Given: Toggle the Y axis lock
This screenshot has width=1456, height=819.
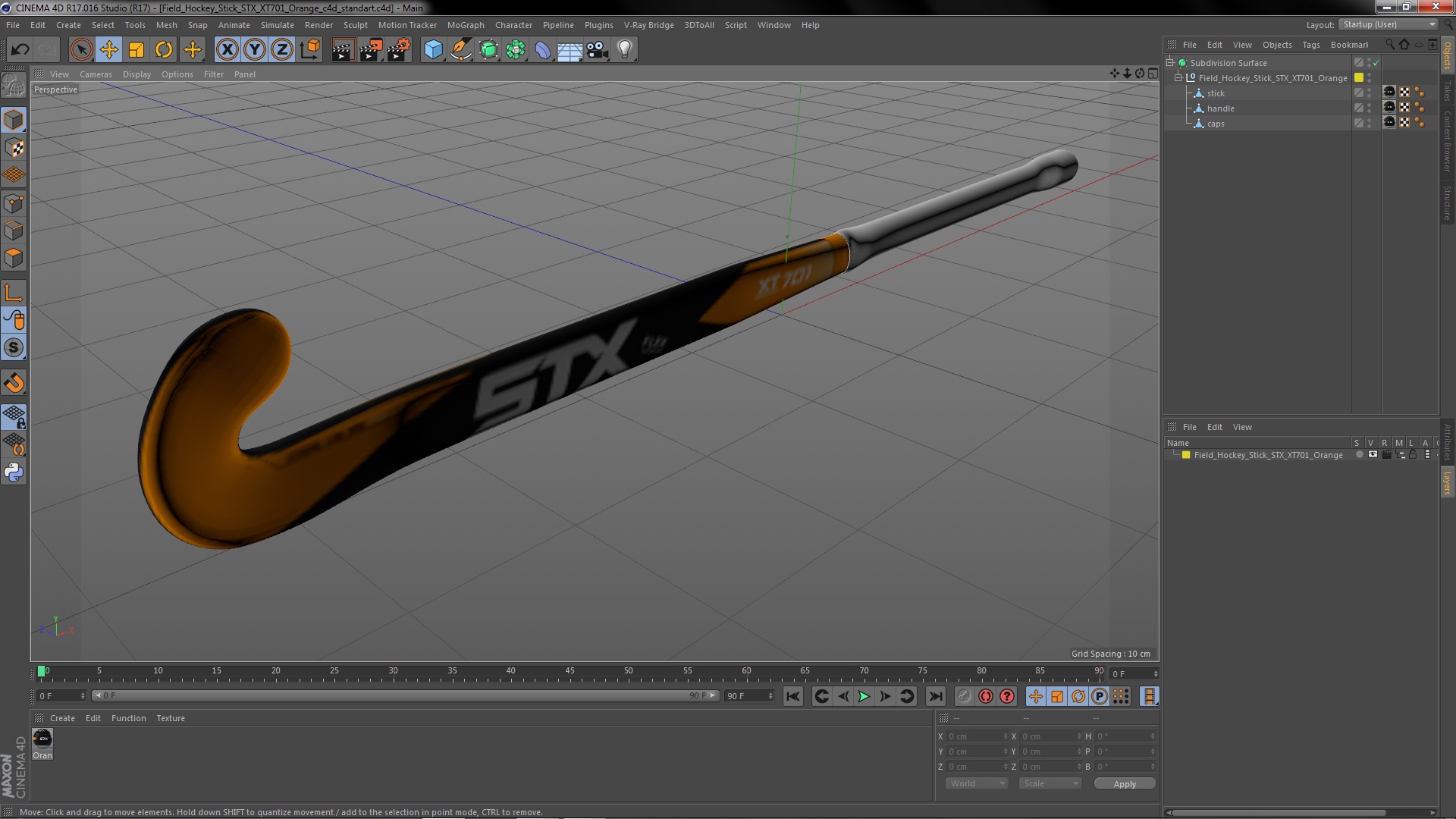Looking at the screenshot, I should tap(255, 50).
